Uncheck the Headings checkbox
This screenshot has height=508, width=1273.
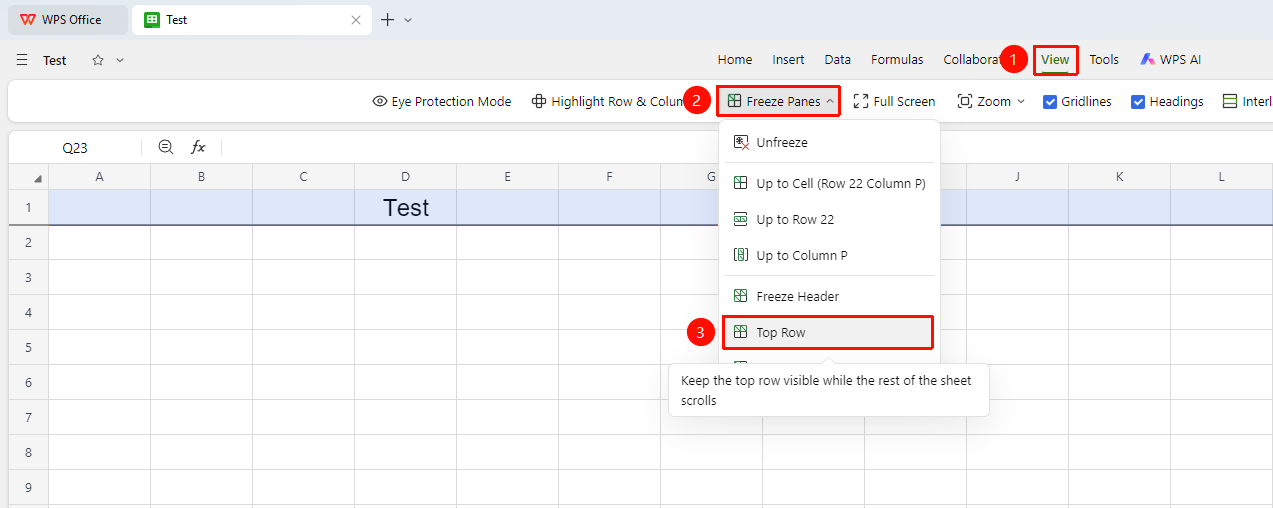[1138, 102]
